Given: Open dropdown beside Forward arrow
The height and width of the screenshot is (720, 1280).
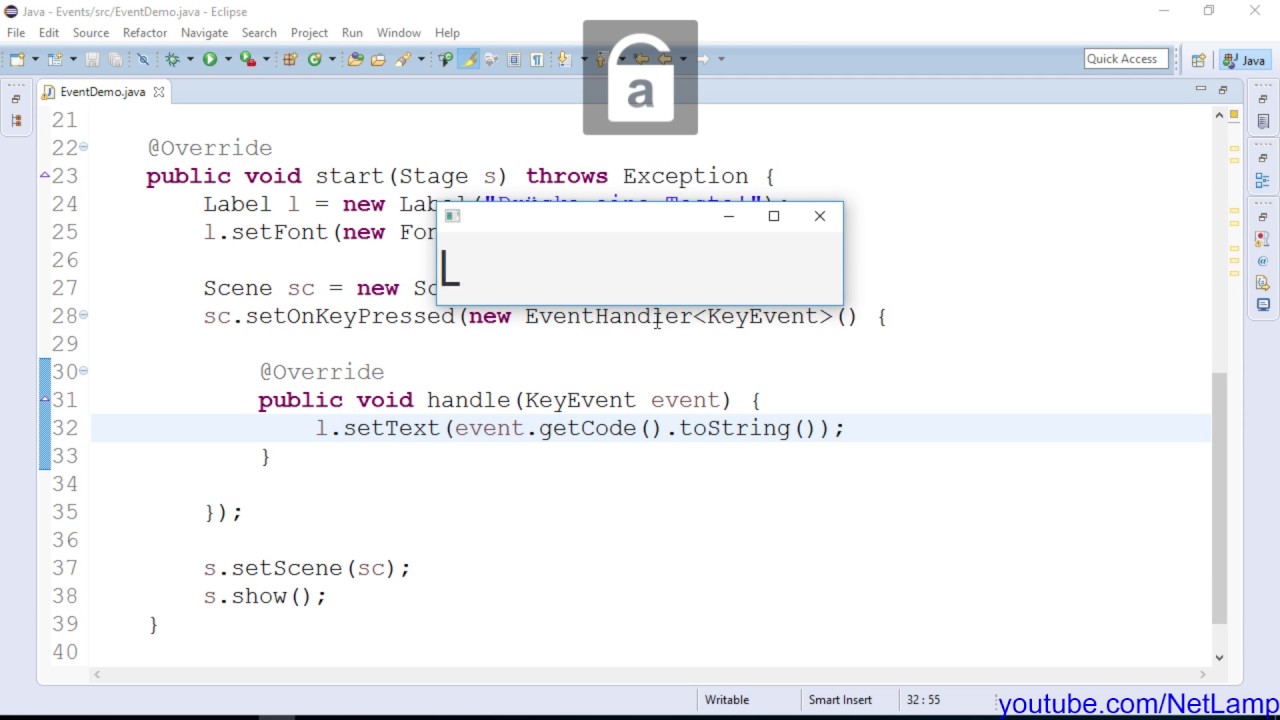Looking at the screenshot, I should pos(721,60).
